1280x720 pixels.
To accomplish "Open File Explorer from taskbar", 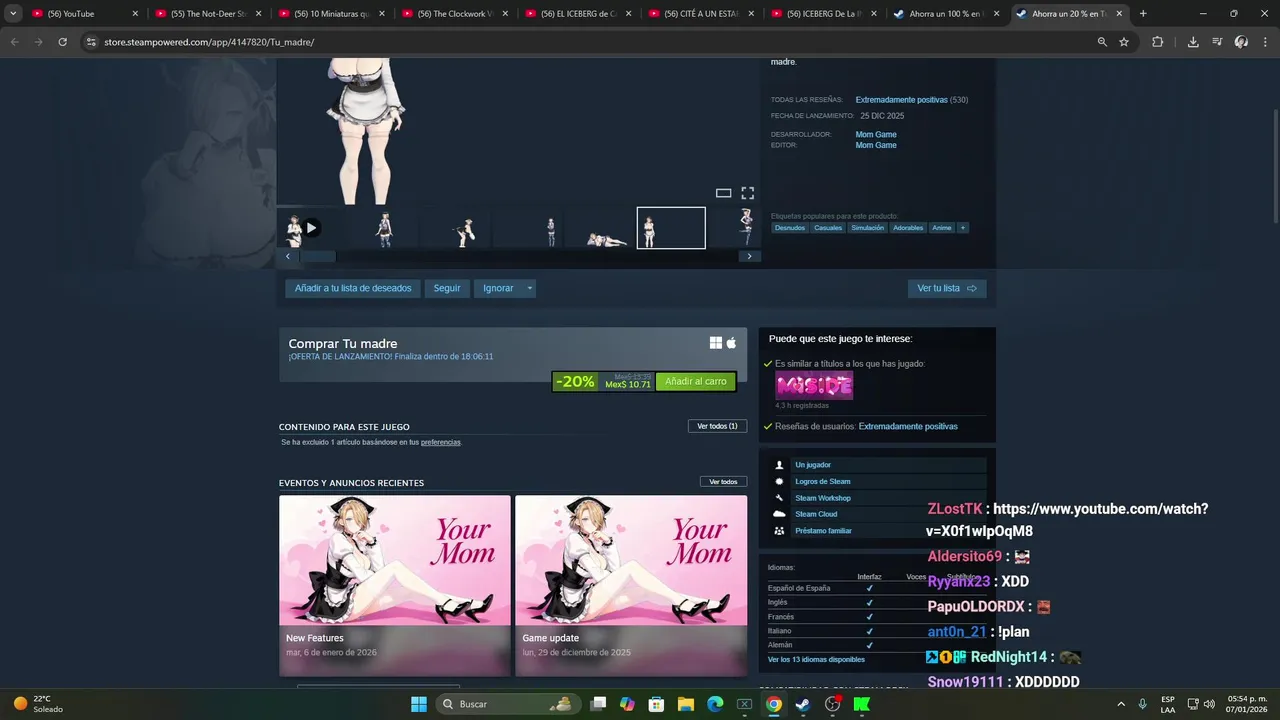I will pyautogui.click(x=686, y=704).
